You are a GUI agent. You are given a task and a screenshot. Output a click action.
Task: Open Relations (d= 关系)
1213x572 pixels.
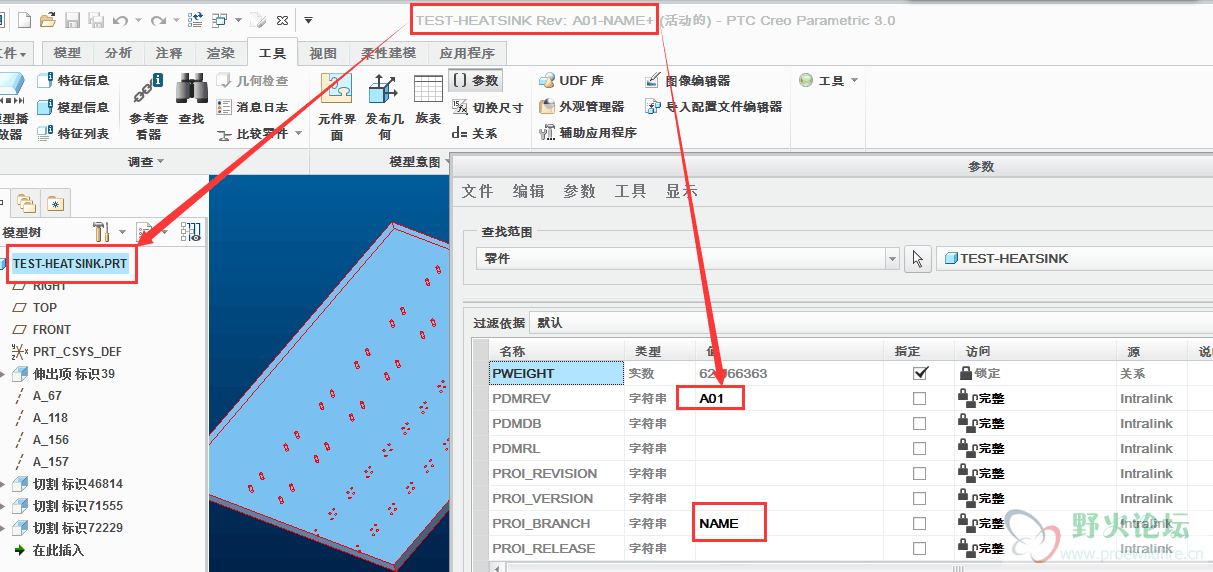475,133
